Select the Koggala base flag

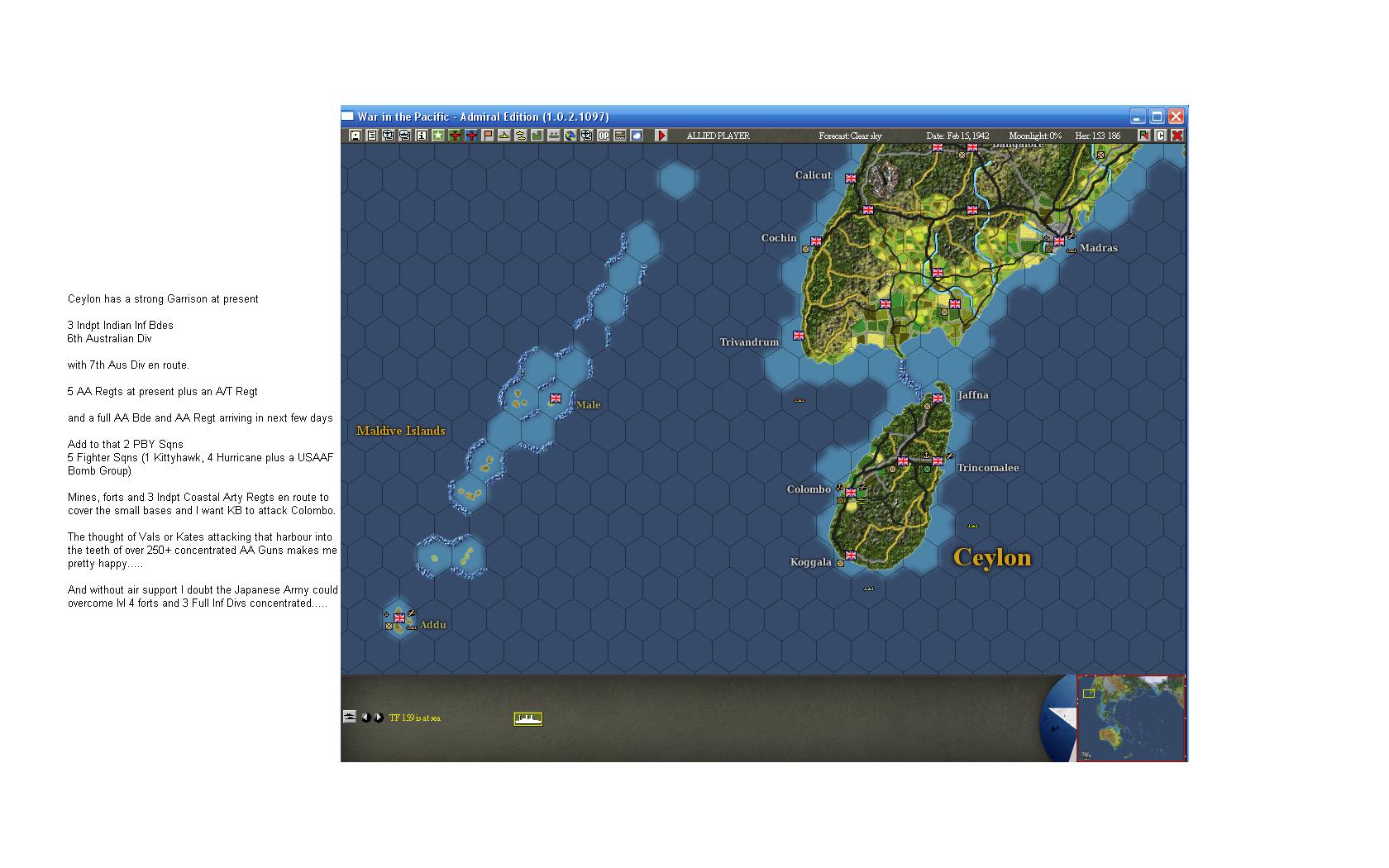pyautogui.click(x=851, y=556)
